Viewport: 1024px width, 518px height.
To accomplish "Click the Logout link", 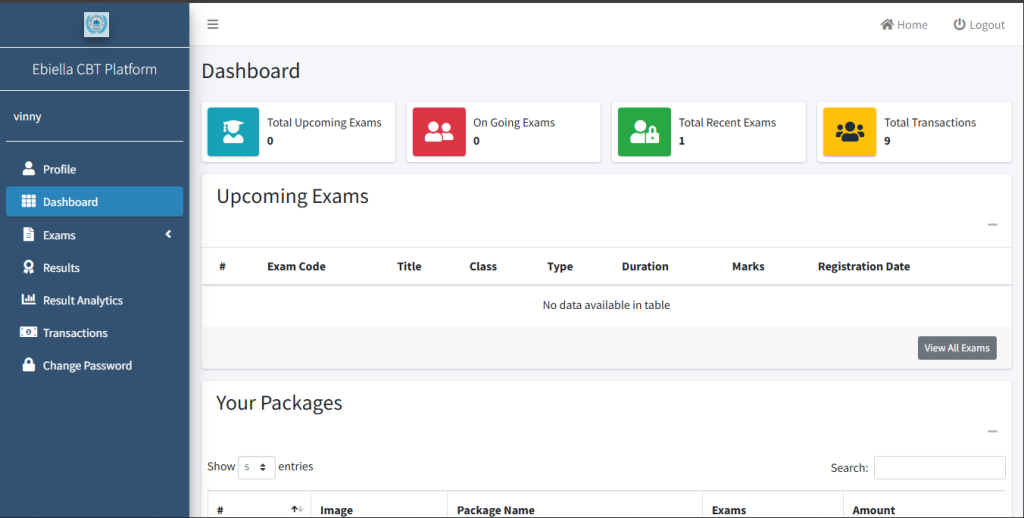I will [x=979, y=25].
